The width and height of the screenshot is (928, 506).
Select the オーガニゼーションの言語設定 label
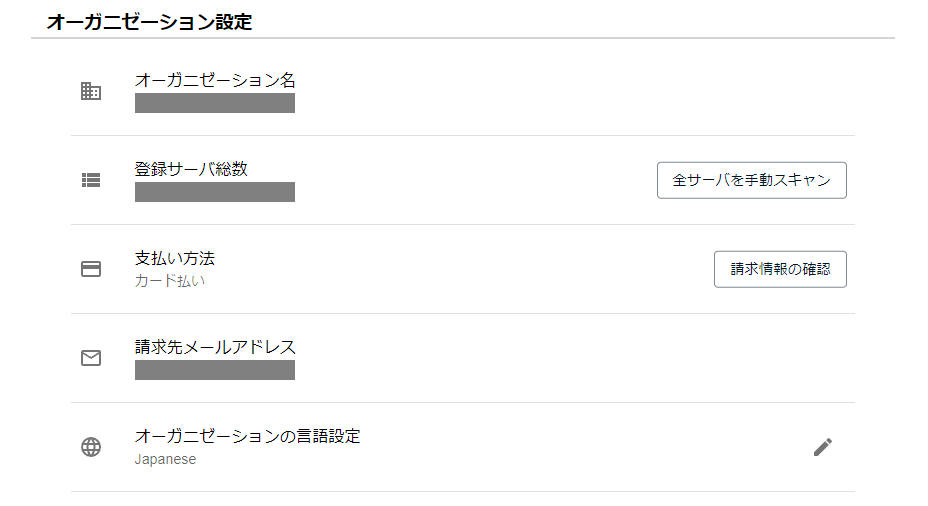pyautogui.click(x=247, y=436)
